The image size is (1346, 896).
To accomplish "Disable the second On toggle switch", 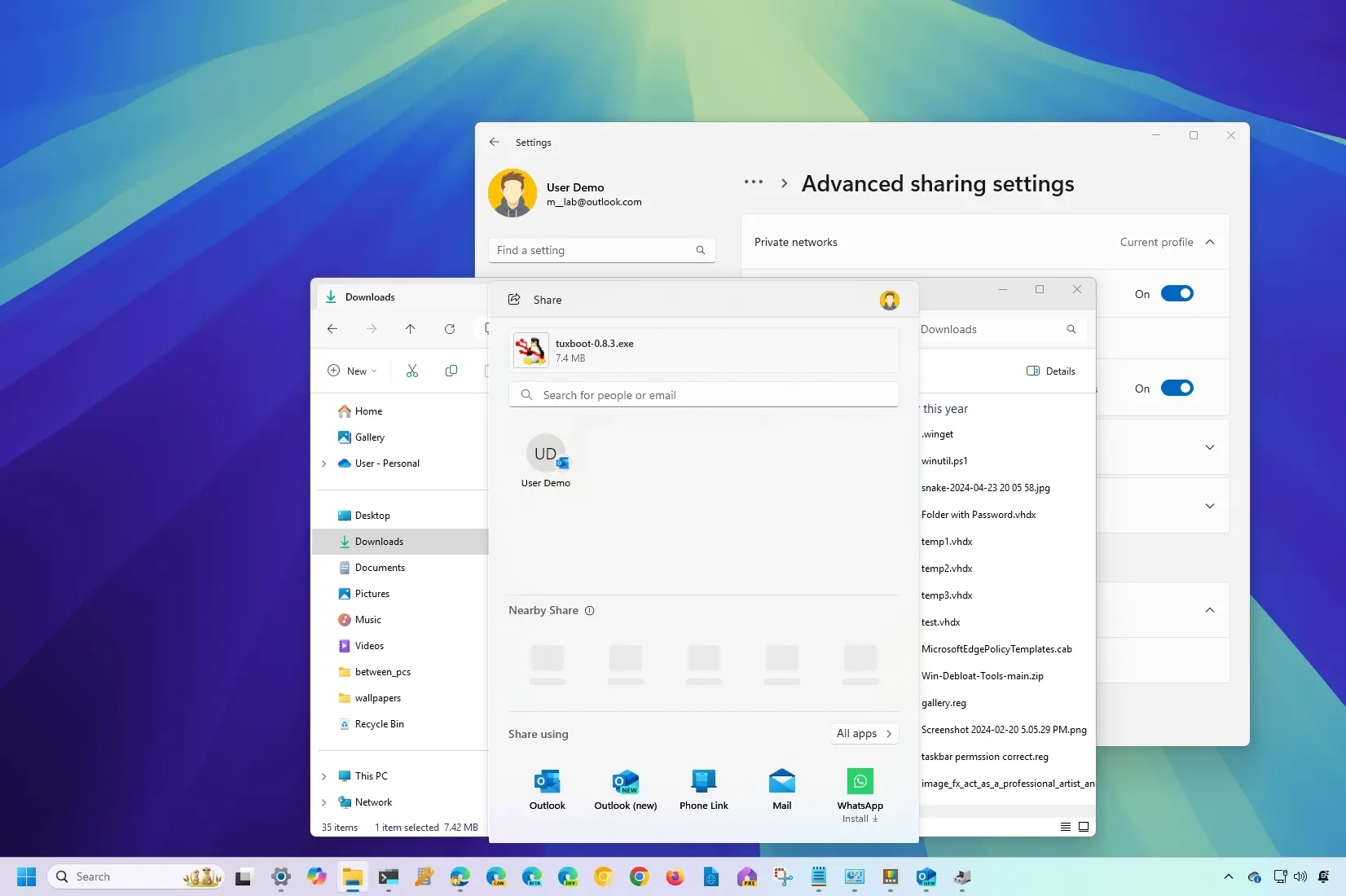I will pos(1177,389).
